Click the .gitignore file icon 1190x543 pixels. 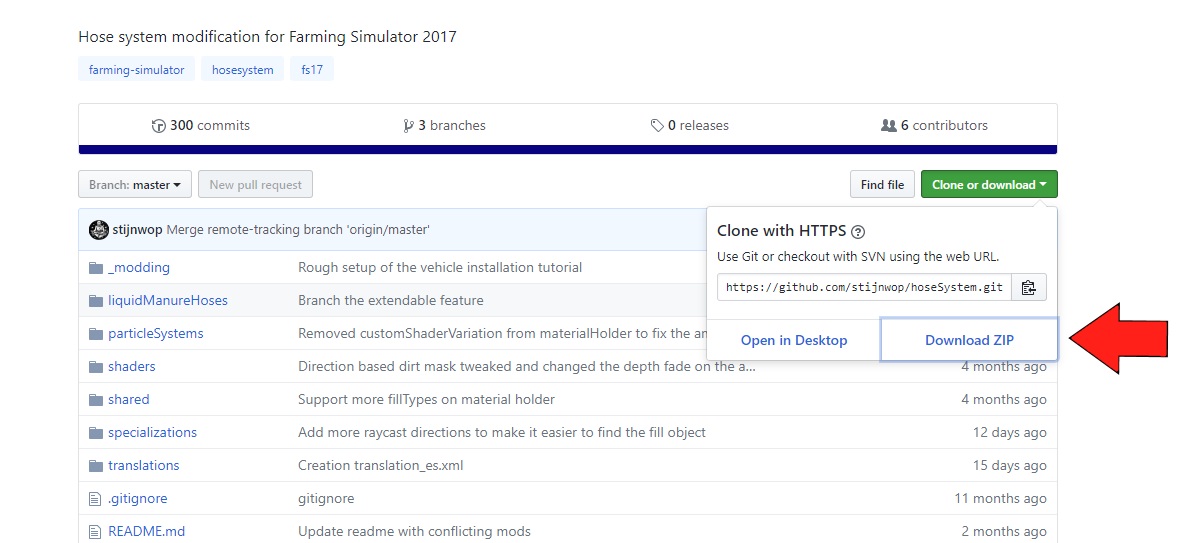click(x=96, y=499)
